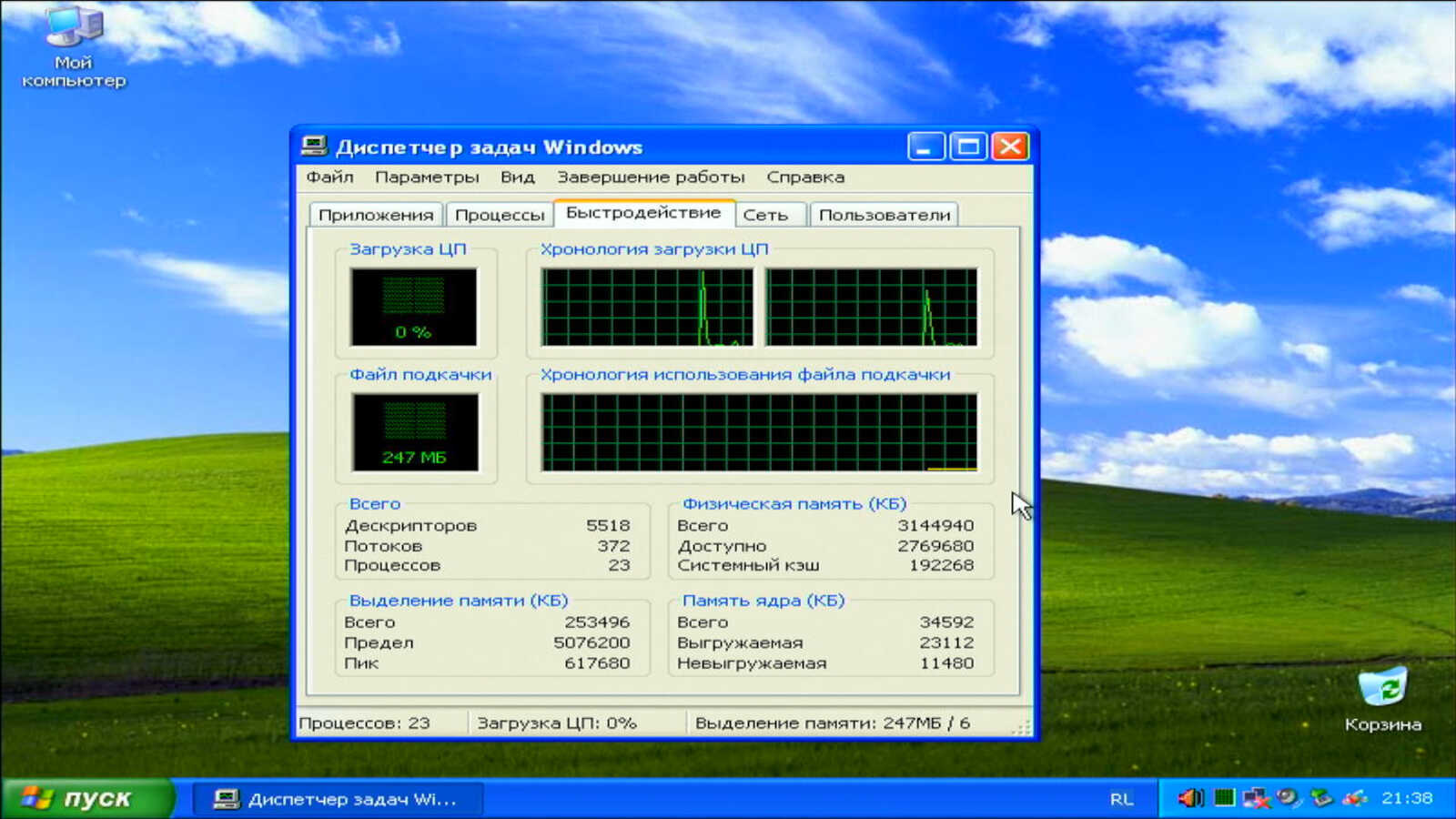This screenshot has height=819, width=1456.
Task: Select the Корзина recycle bin icon
Action: click(x=1382, y=699)
